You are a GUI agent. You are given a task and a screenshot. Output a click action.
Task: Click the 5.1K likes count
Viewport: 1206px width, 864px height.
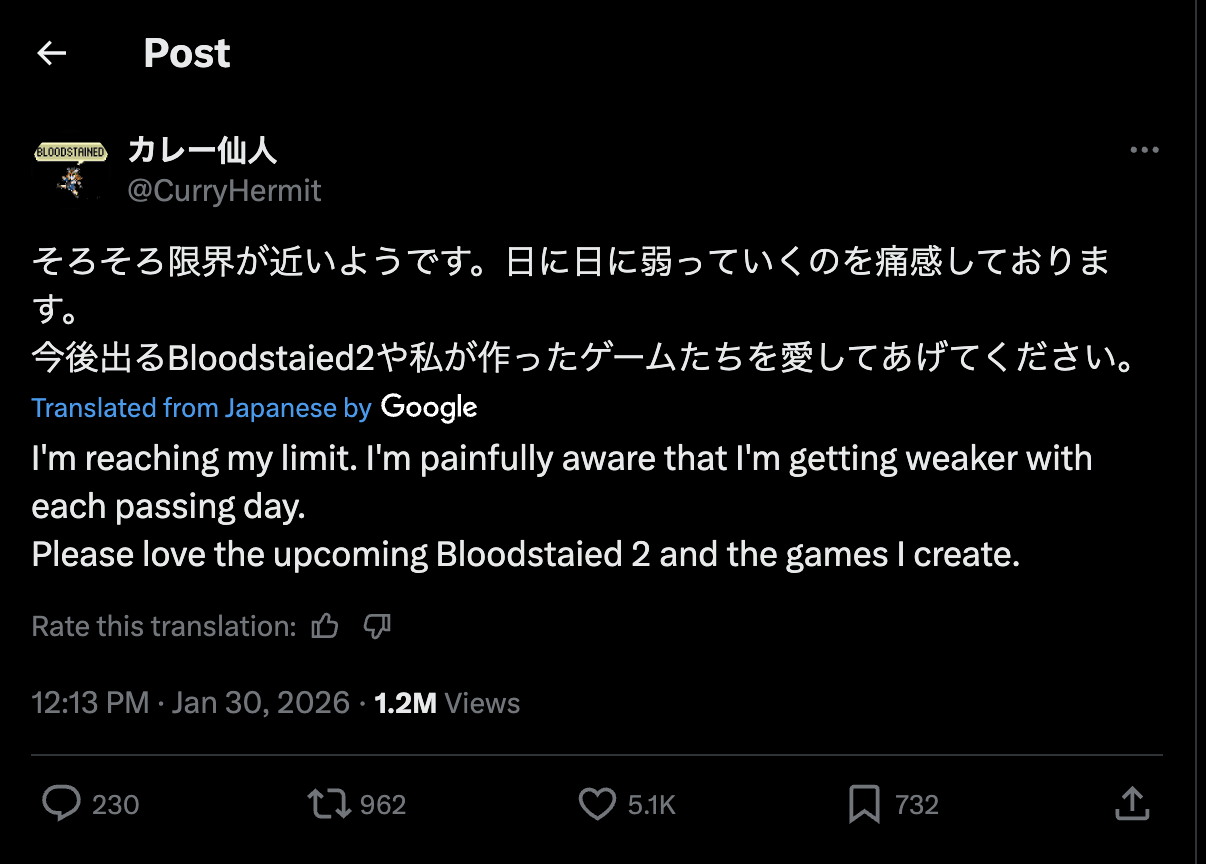coord(651,805)
